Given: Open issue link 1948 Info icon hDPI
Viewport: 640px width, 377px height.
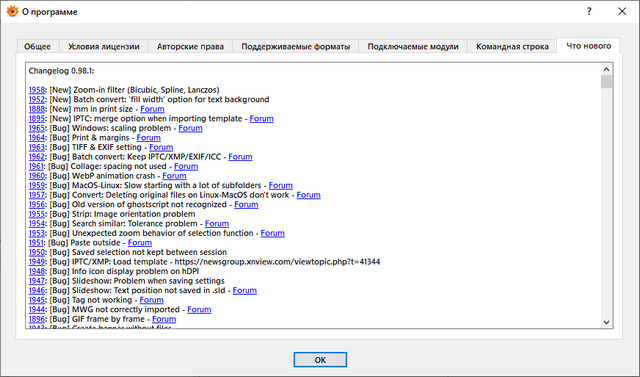Looking at the screenshot, I should (x=37, y=271).
